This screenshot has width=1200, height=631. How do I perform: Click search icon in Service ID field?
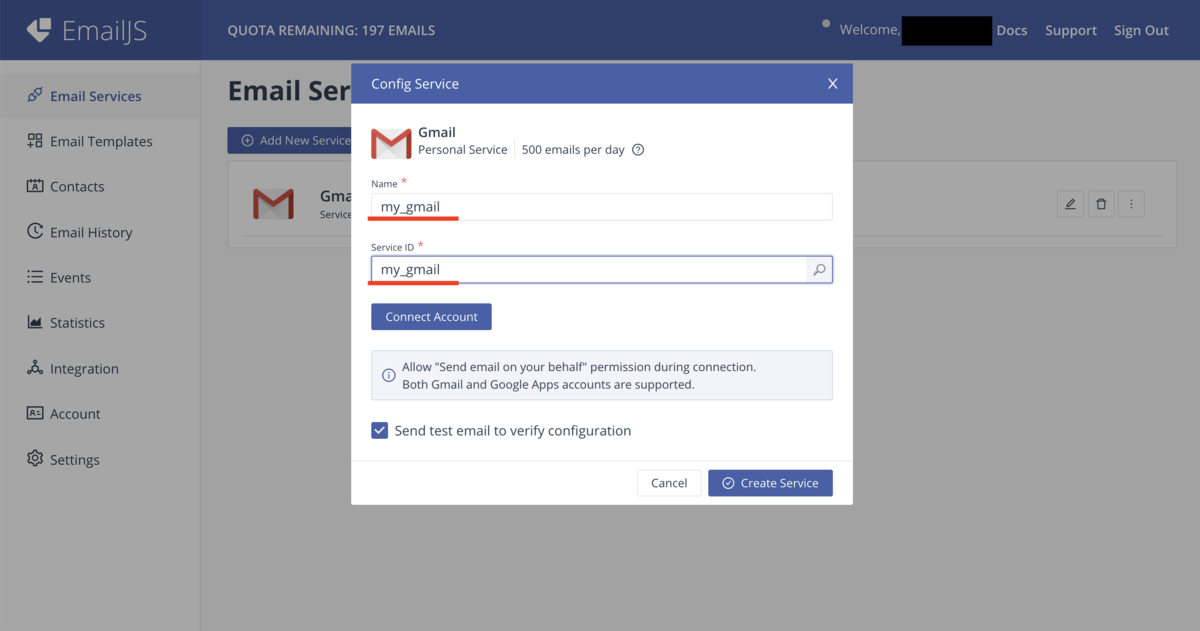pos(819,269)
